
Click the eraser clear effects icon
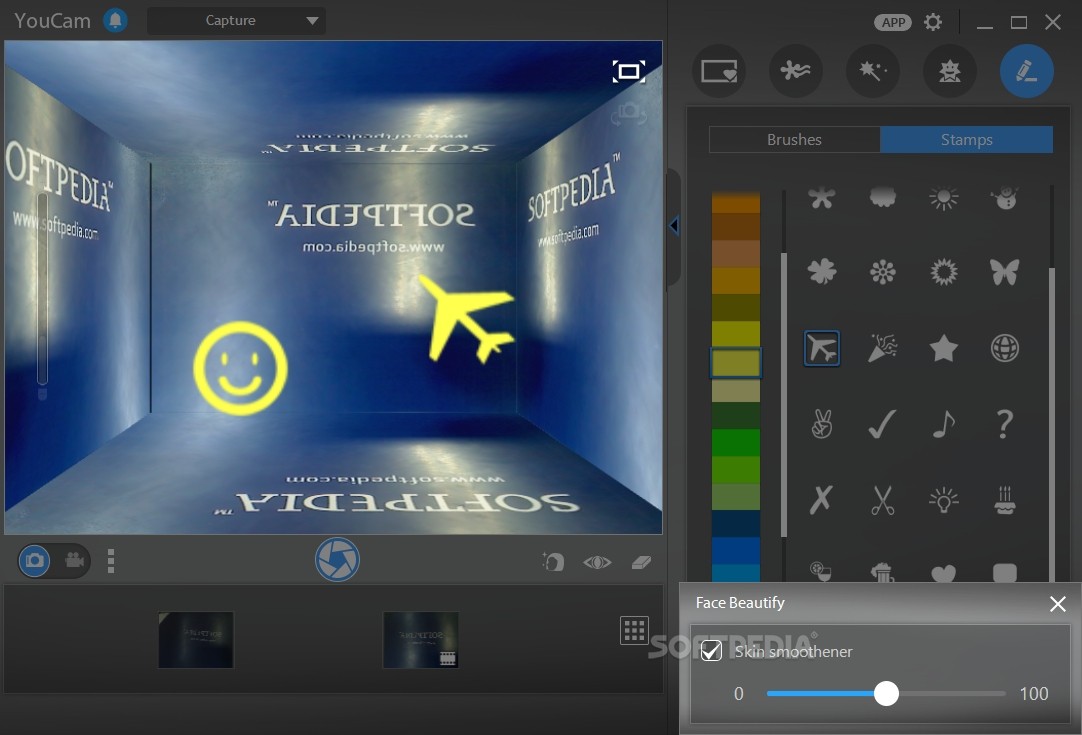pos(641,562)
